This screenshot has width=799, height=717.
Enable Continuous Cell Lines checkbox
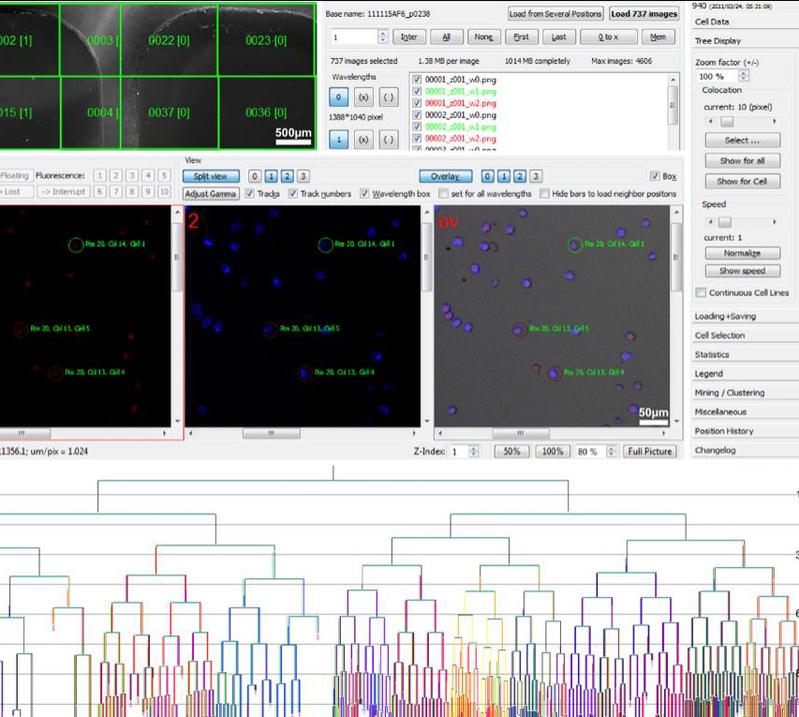701,292
